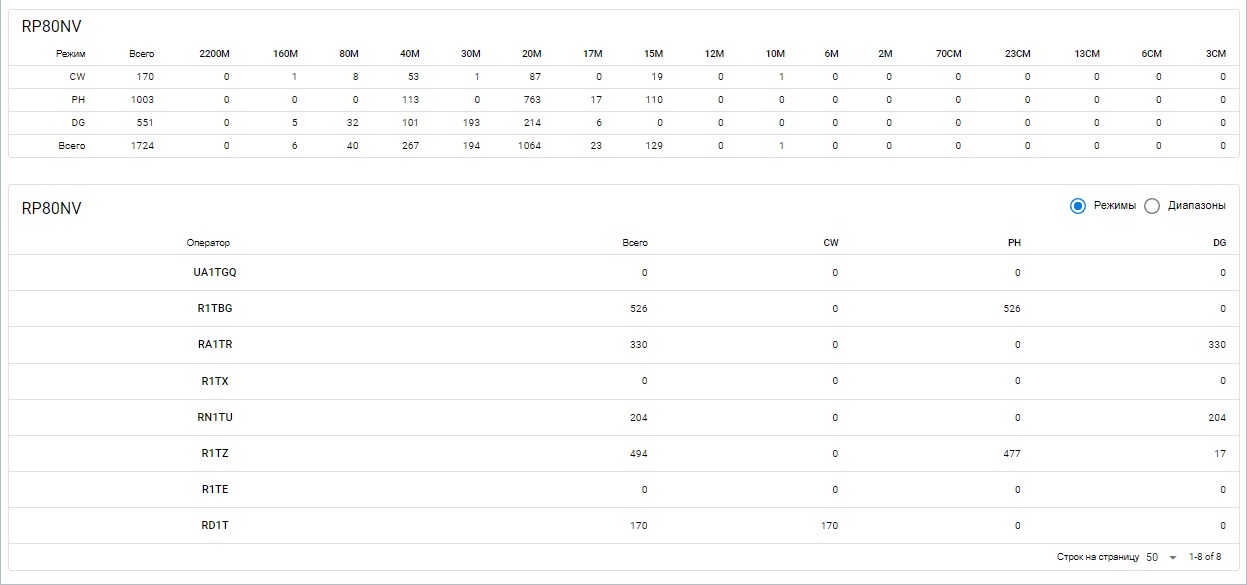Select operator R1TX

coord(215,381)
